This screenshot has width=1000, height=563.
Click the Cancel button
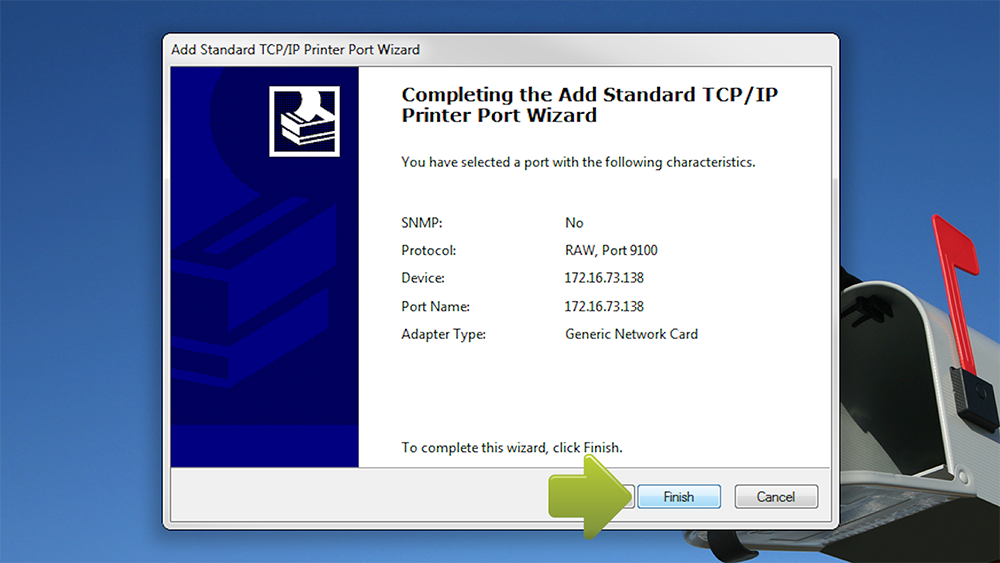(776, 497)
